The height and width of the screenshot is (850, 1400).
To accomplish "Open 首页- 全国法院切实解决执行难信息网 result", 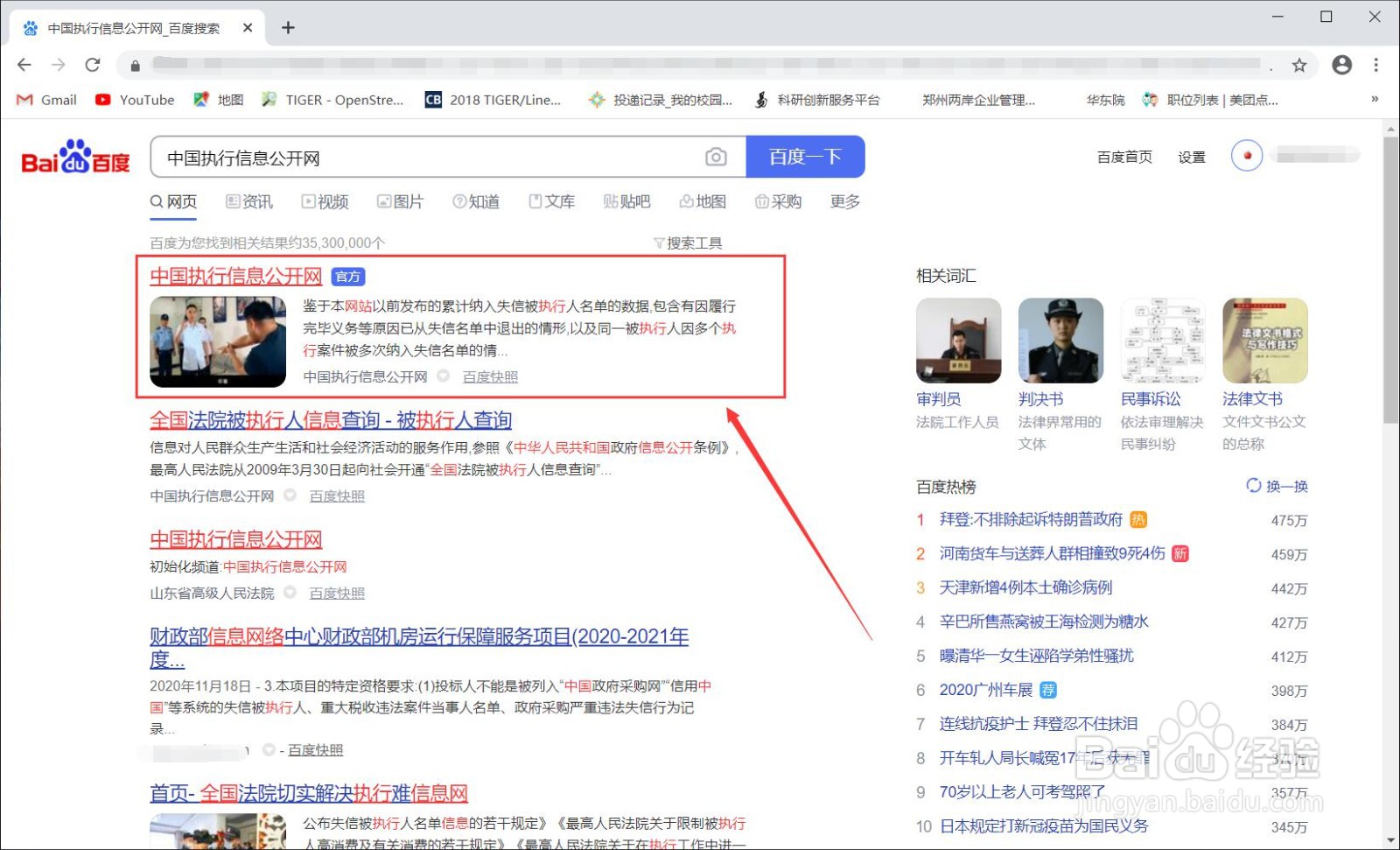I will 309,793.
